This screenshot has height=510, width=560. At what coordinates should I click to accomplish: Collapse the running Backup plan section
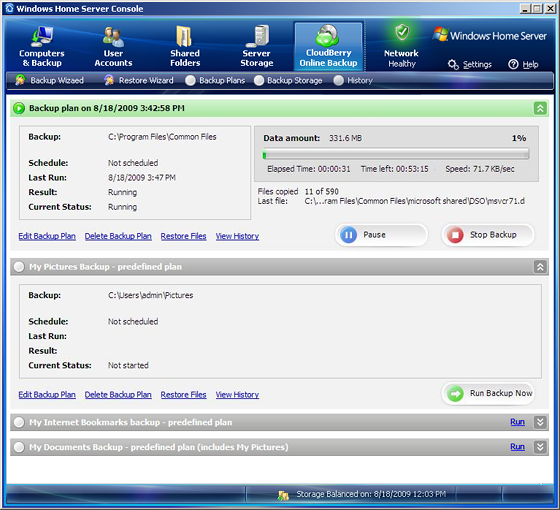540,108
